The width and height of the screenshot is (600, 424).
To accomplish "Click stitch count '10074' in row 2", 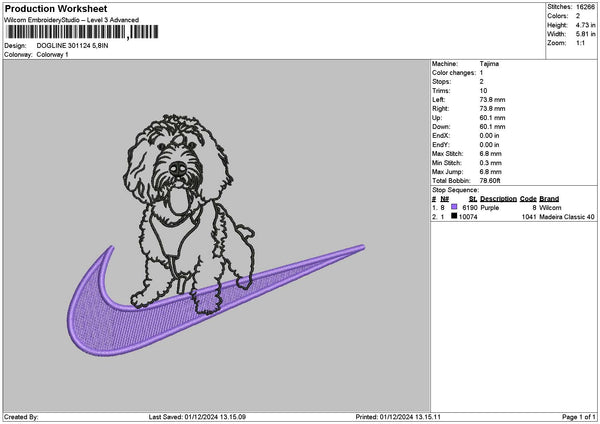I will pos(468,217).
